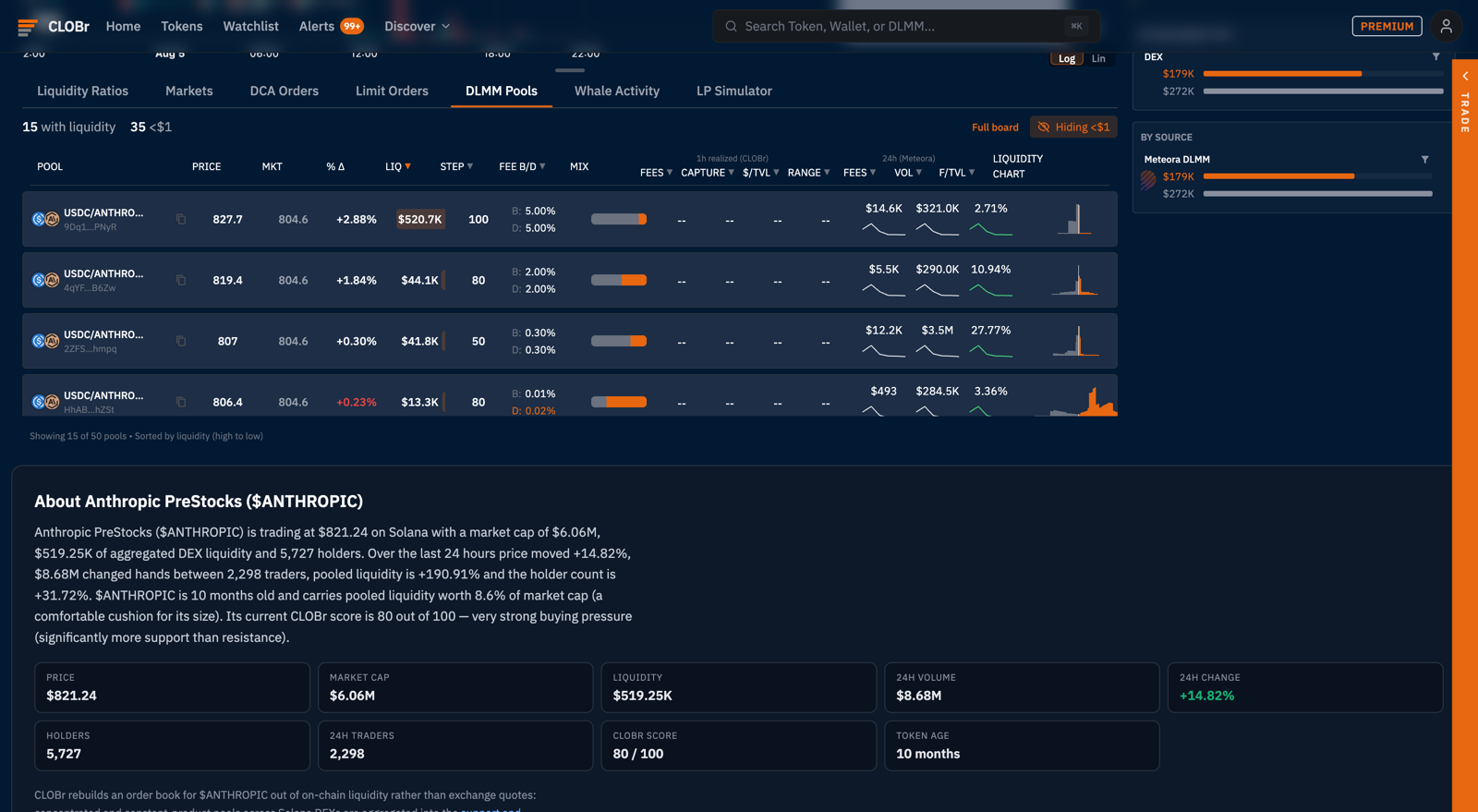Click the CLOBr logo icon

point(28,27)
